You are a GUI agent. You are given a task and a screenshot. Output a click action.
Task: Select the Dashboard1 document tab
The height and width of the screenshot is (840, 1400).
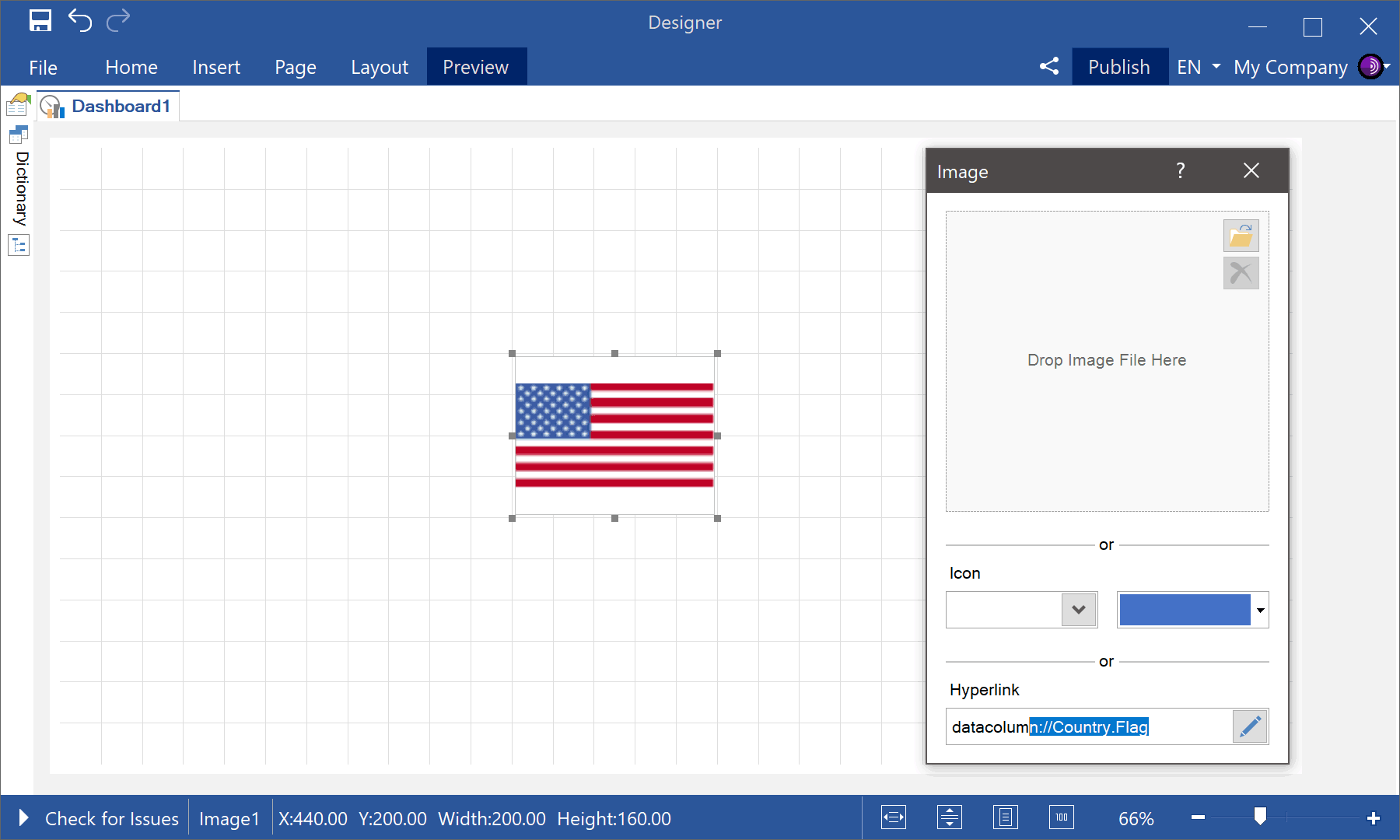[109, 106]
